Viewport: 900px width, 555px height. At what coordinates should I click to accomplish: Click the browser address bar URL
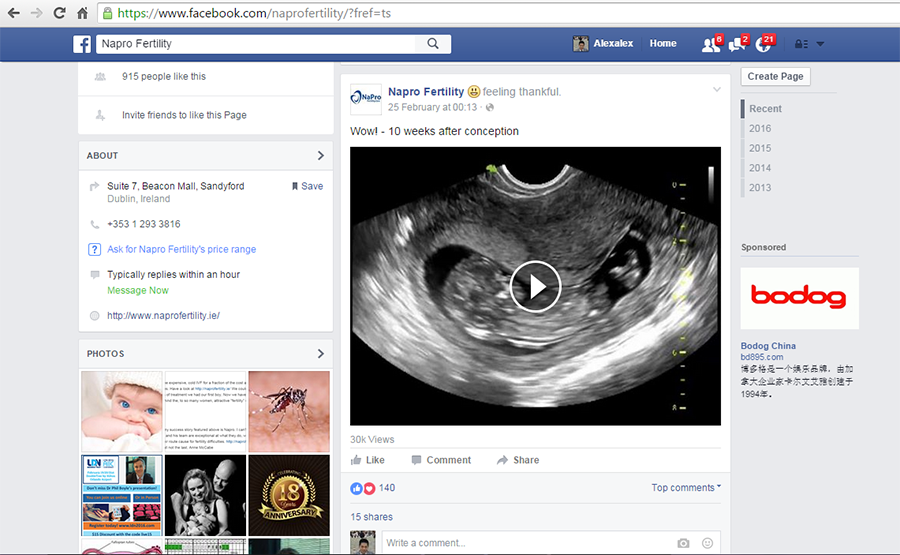point(254,13)
